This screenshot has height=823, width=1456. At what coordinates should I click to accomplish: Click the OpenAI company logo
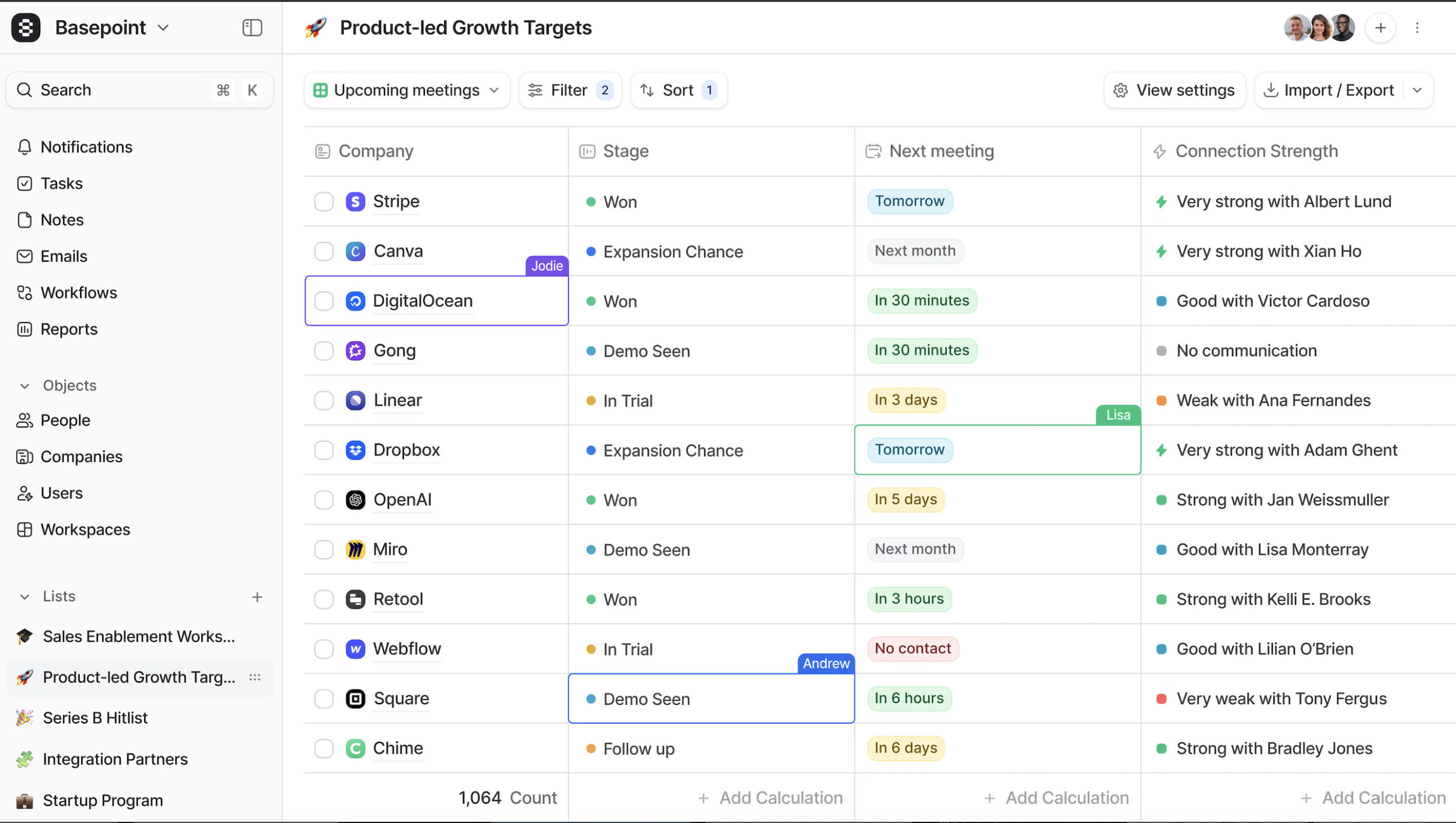point(355,499)
